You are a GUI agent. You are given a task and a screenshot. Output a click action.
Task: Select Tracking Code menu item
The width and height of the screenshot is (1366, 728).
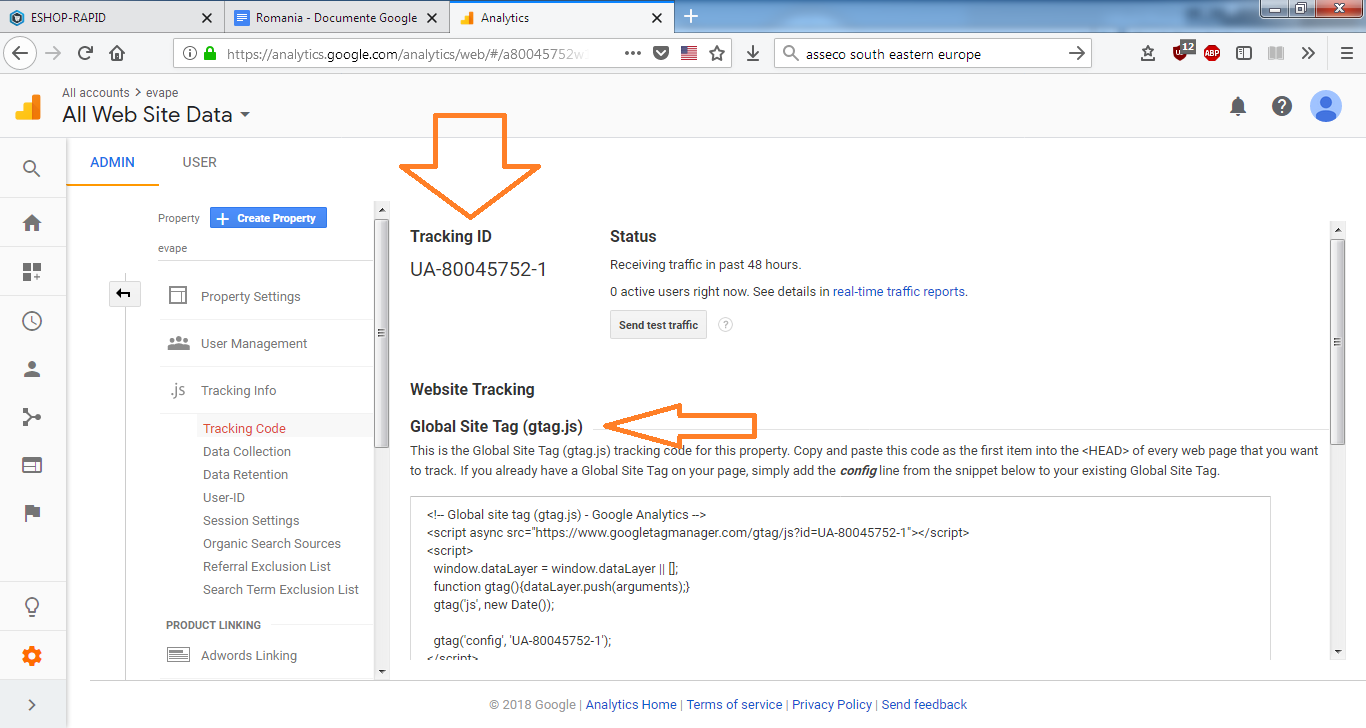244,428
